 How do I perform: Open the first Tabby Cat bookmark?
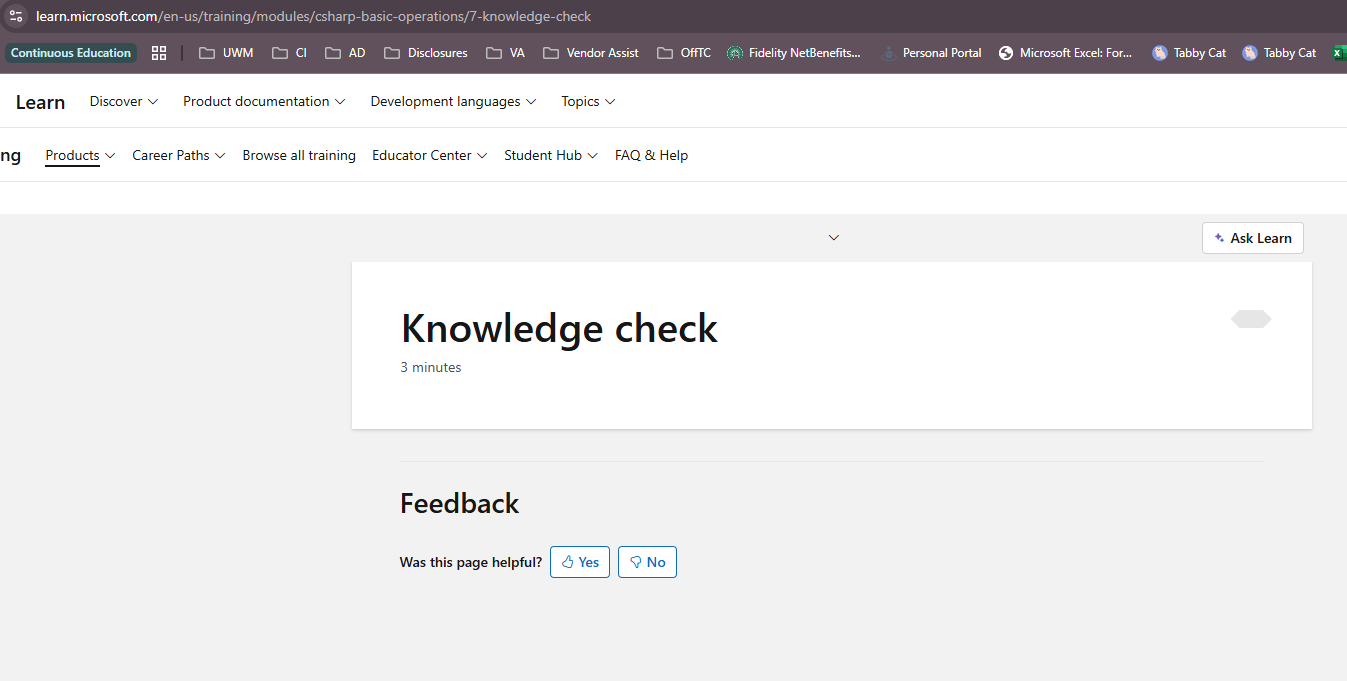tap(1189, 53)
